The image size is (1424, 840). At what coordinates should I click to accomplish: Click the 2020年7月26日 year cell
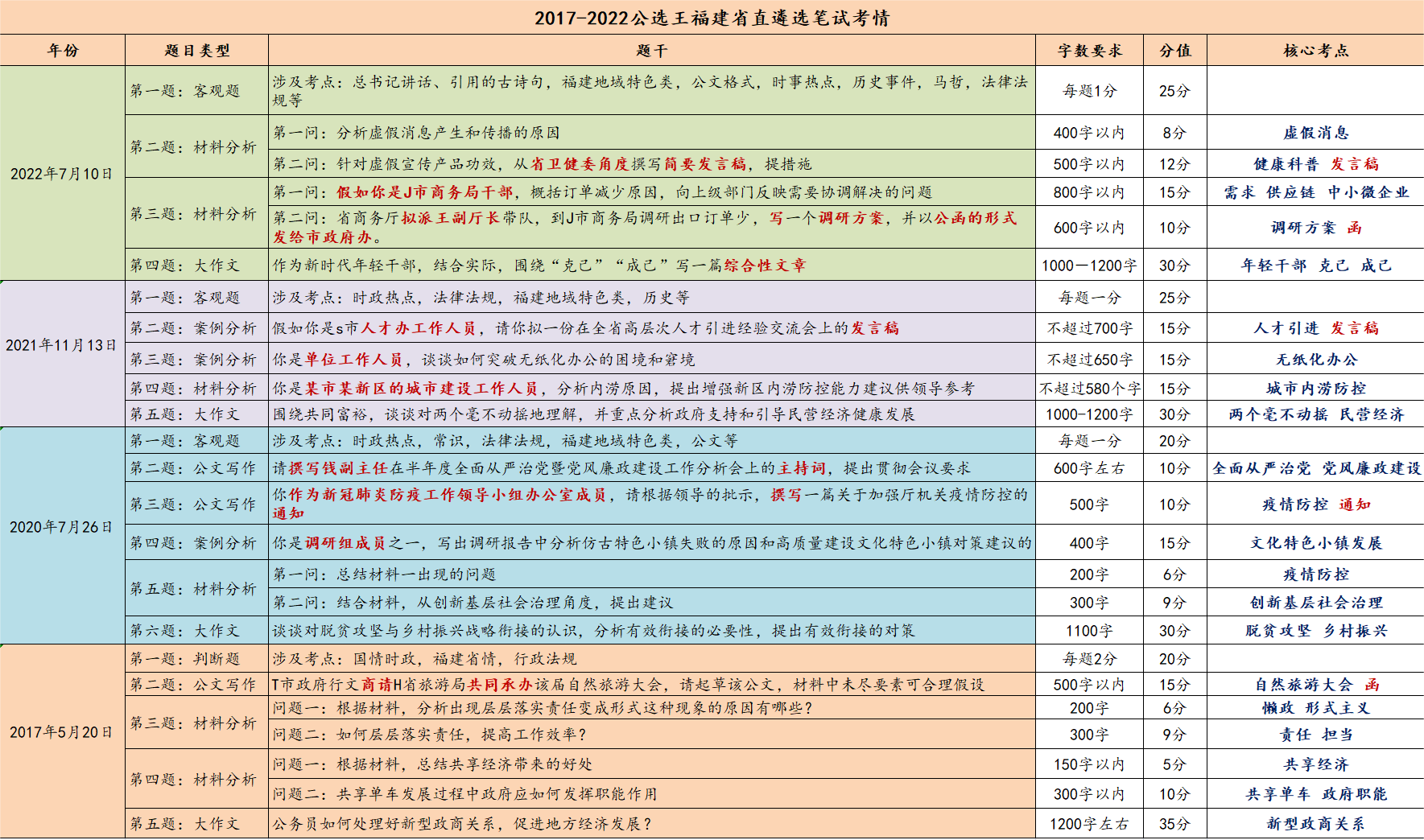click(63, 527)
